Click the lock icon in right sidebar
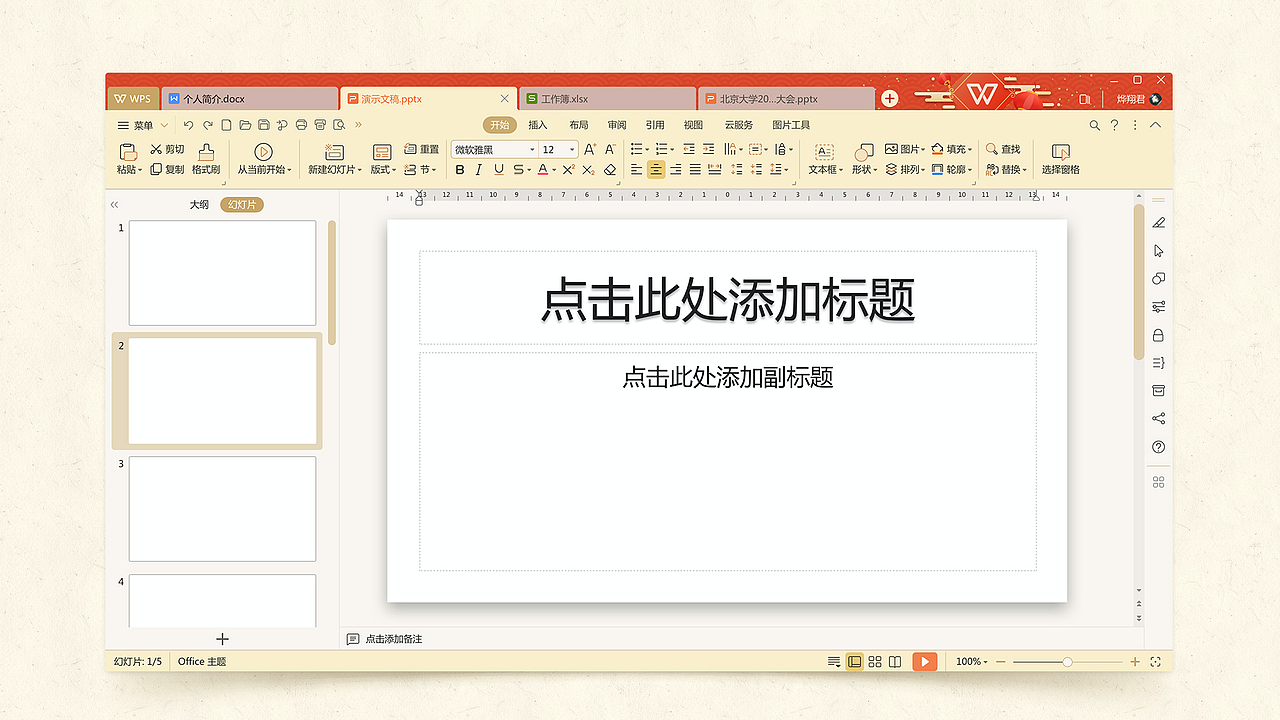 [x=1159, y=335]
